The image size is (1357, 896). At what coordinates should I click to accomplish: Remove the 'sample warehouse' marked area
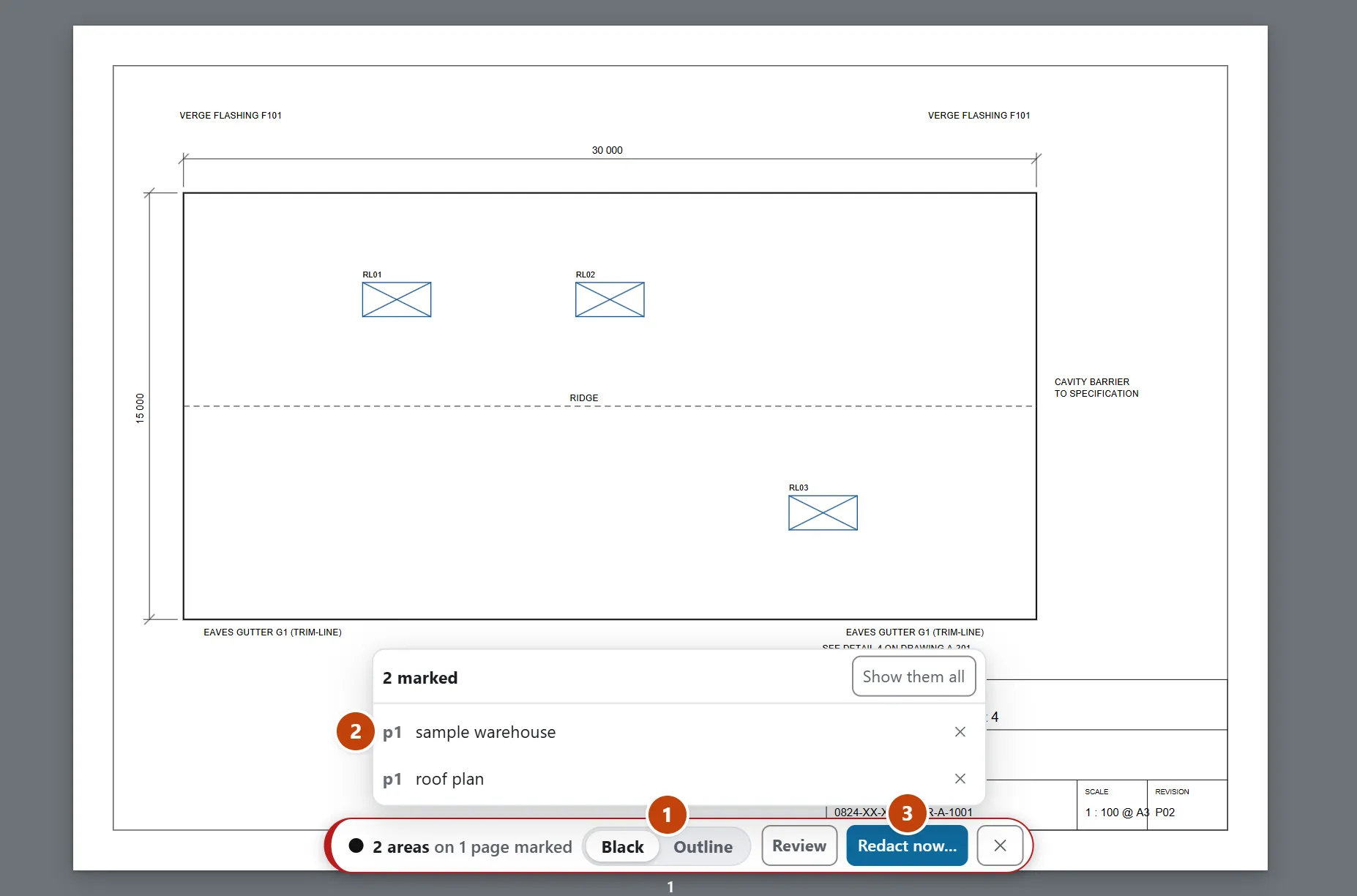pos(960,732)
